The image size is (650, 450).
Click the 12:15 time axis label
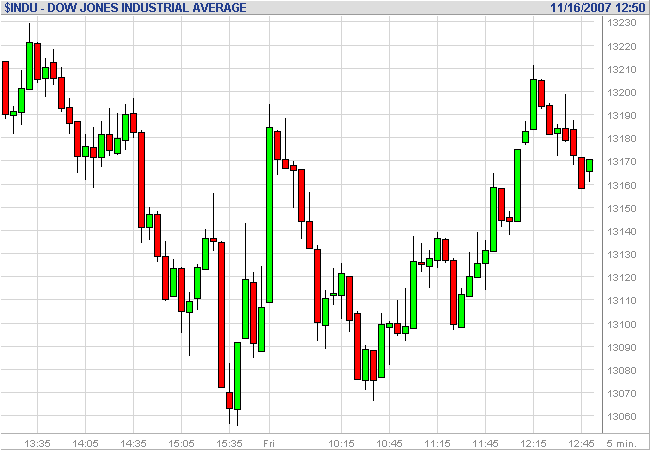tap(534, 443)
